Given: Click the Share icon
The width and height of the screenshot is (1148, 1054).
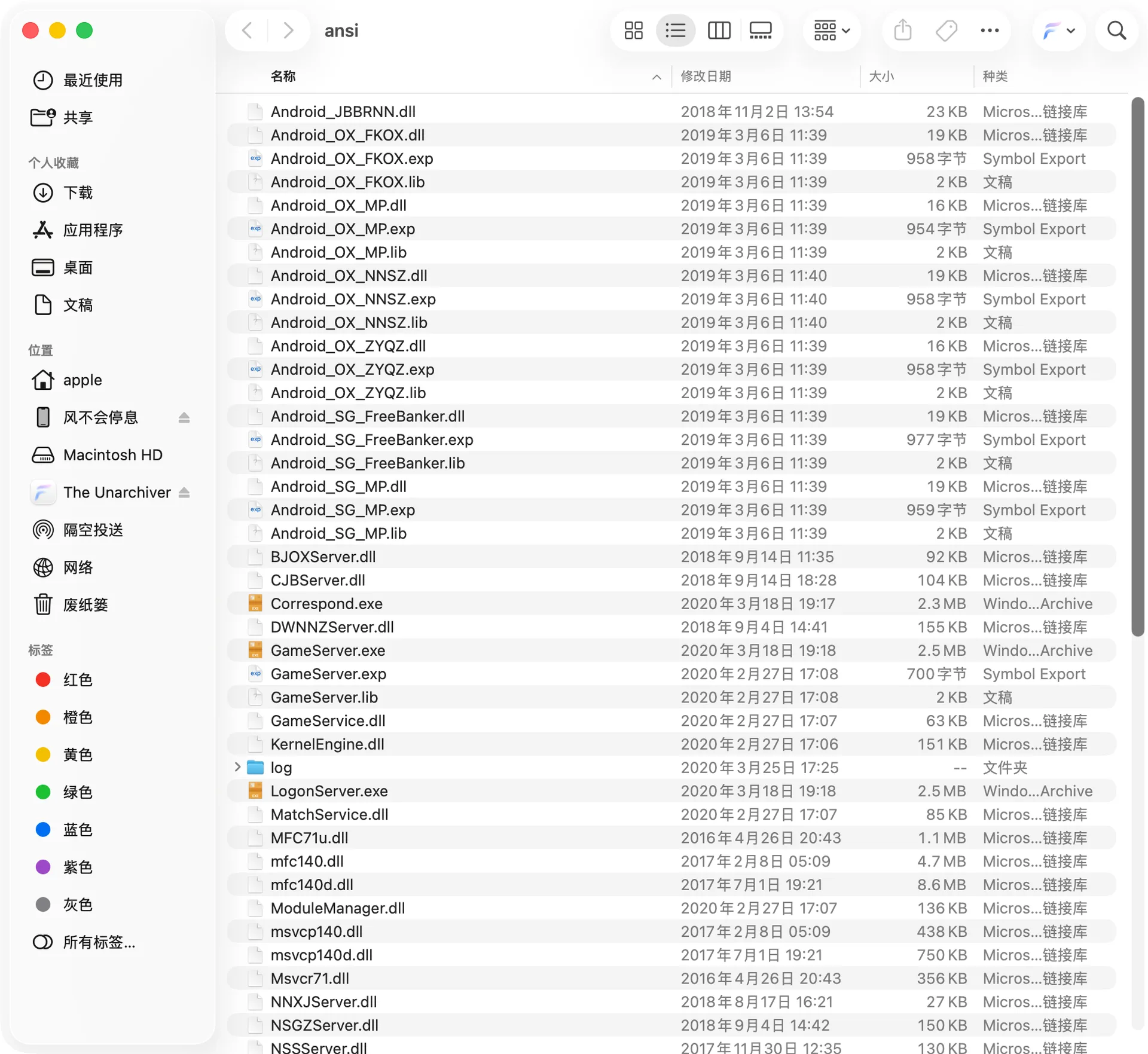Looking at the screenshot, I should click(x=903, y=30).
